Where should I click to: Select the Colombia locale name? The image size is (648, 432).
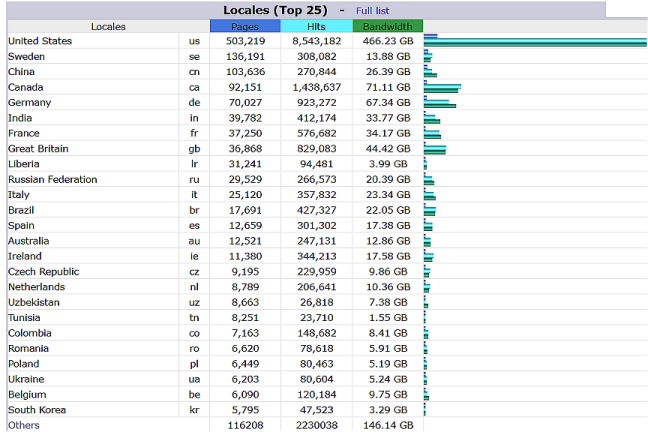(30, 333)
